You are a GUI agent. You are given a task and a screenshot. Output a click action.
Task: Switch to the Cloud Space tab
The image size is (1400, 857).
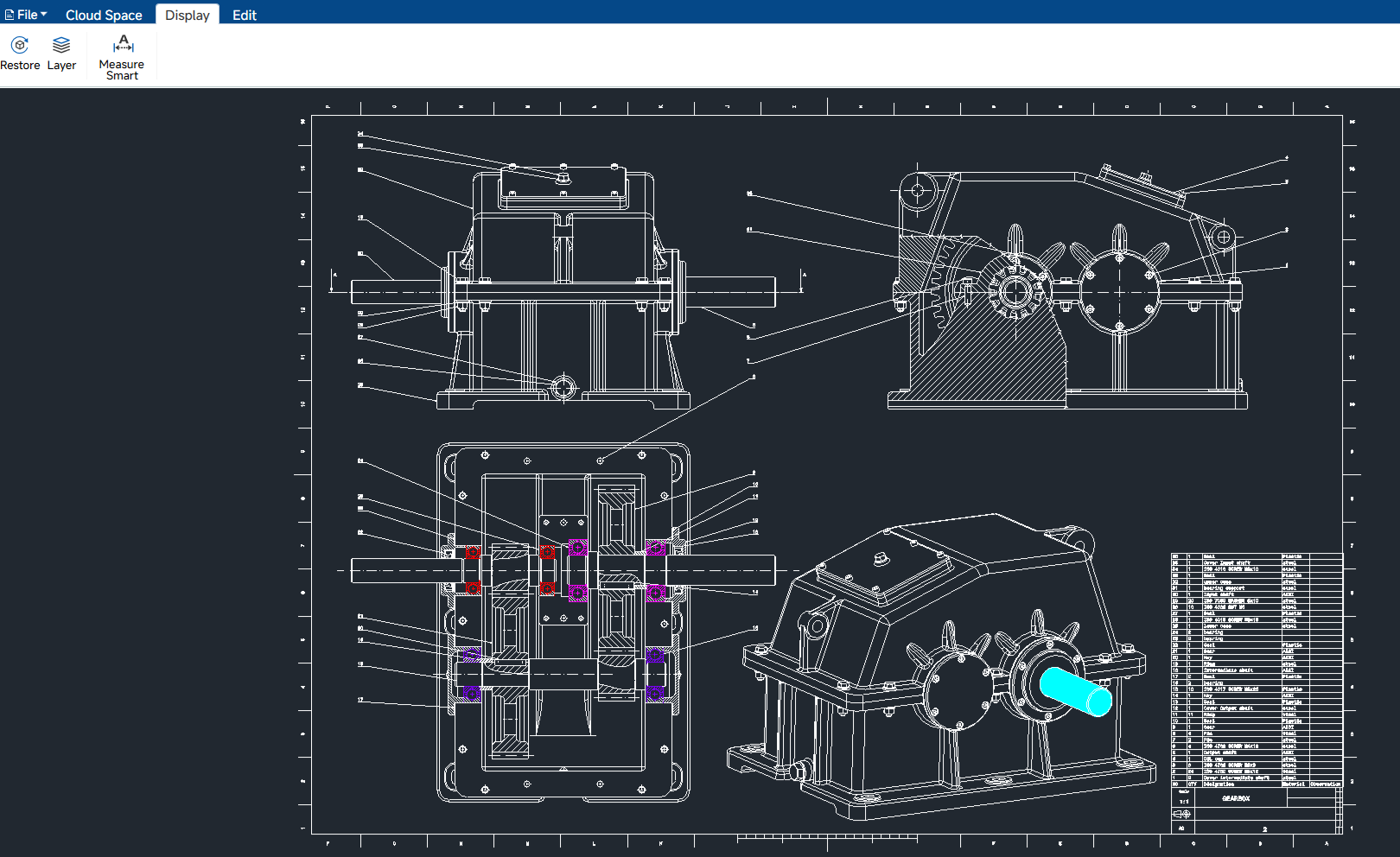104,15
